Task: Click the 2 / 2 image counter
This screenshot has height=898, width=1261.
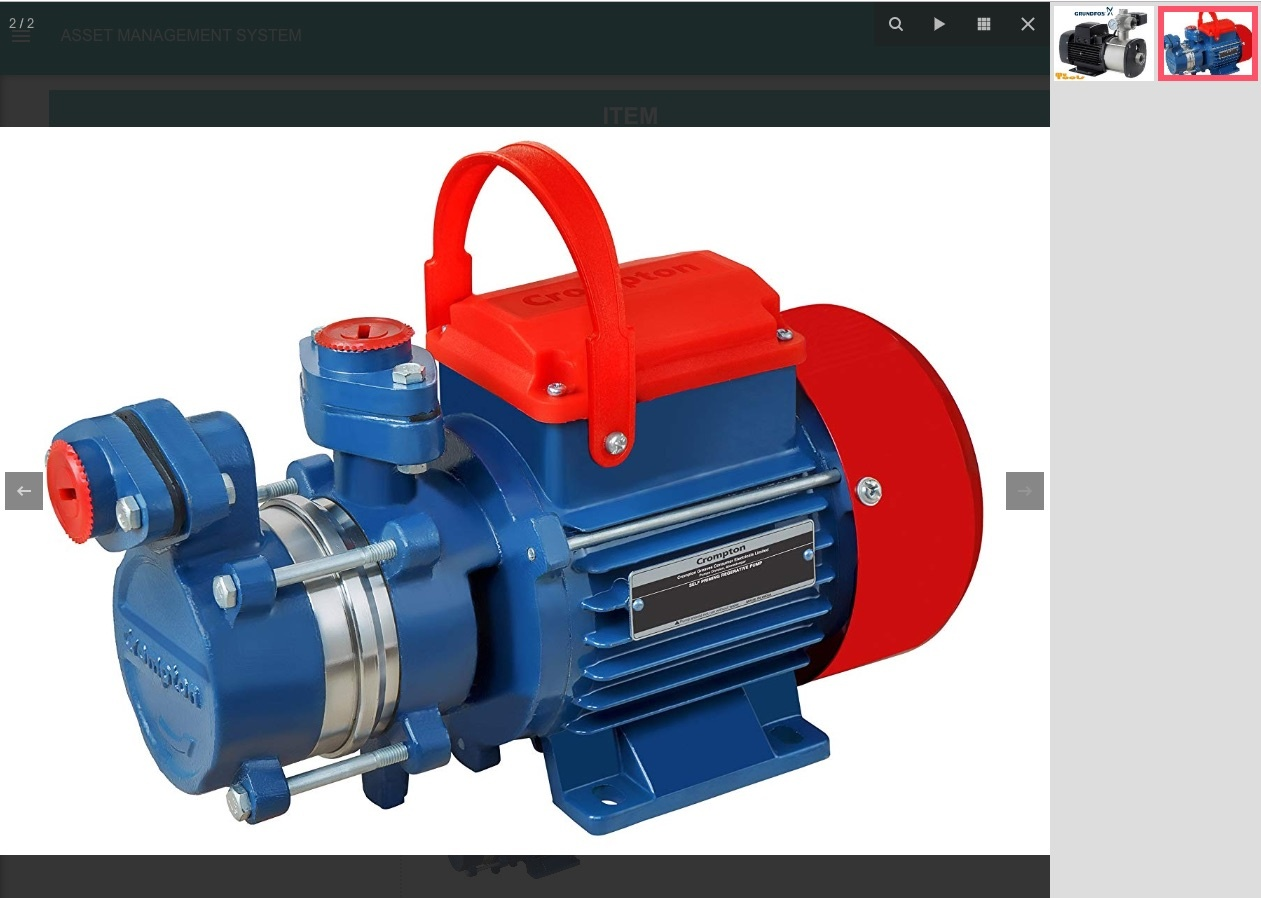Action: tap(22, 23)
